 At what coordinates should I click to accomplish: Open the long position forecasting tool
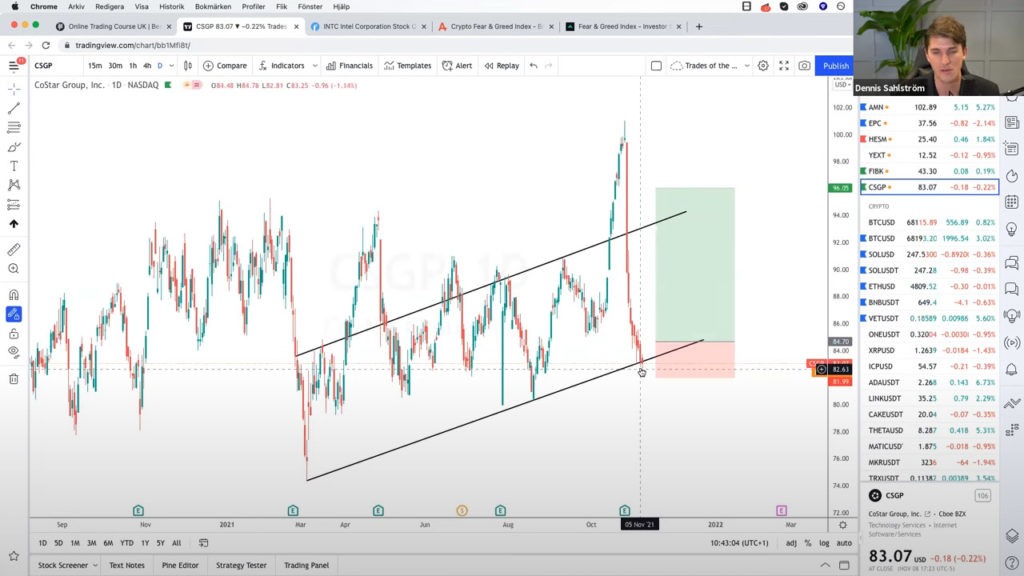click(14, 204)
